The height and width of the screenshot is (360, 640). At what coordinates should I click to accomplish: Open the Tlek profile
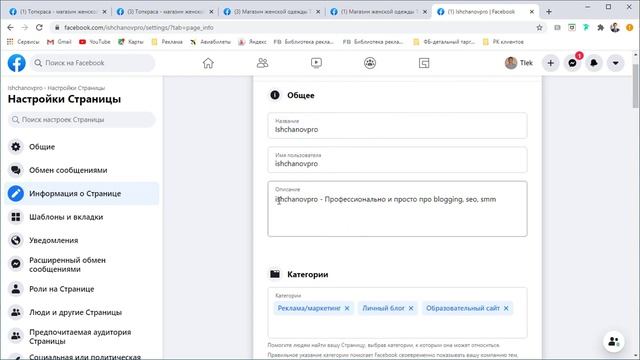point(519,63)
